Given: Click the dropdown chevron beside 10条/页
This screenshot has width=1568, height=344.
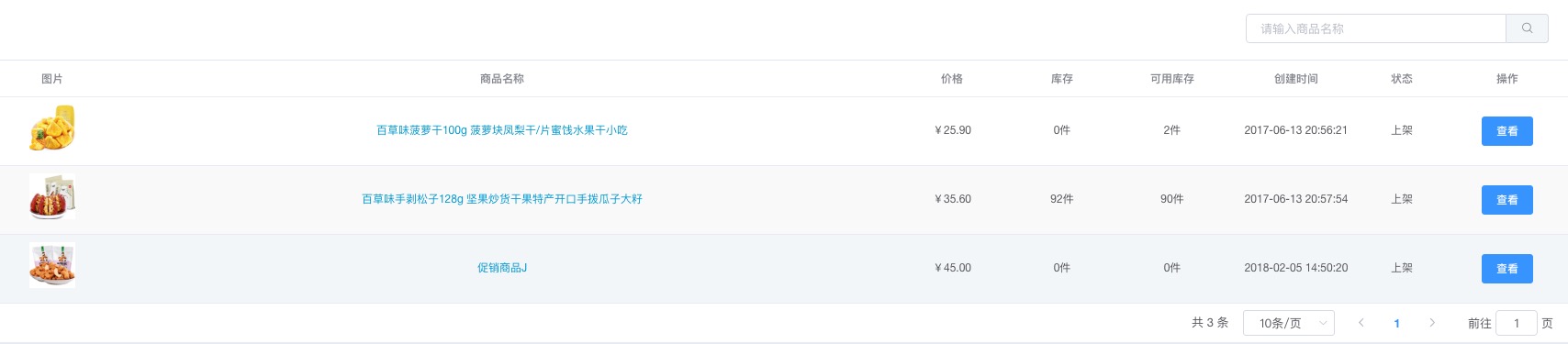Looking at the screenshot, I should (x=1323, y=323).
